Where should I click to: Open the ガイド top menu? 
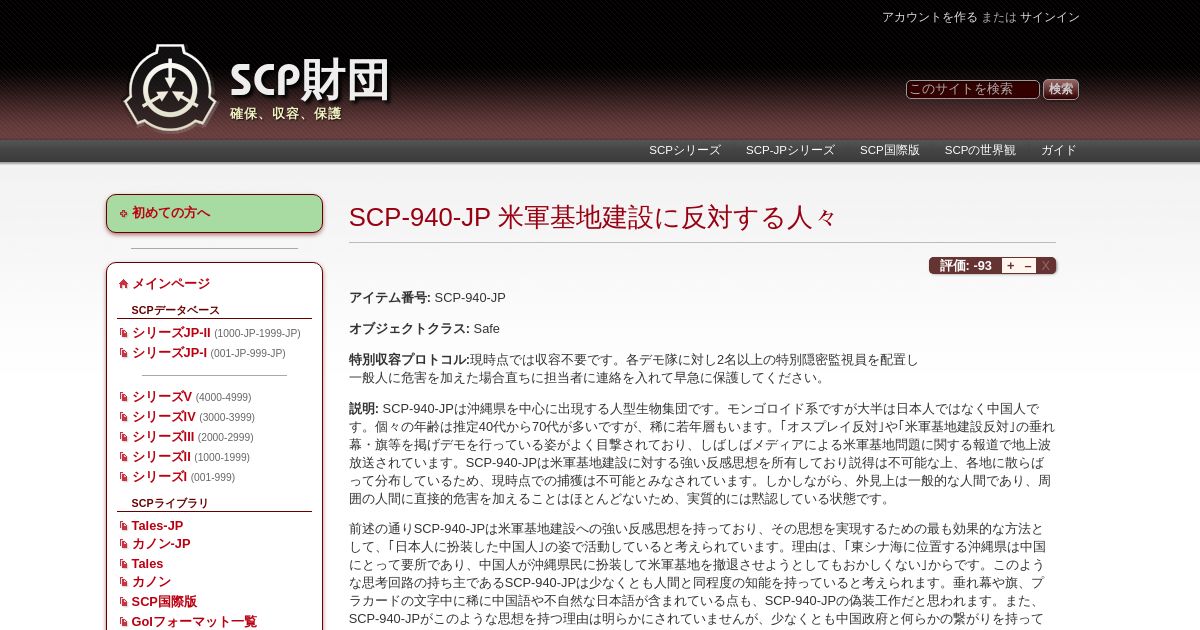point(1059,150)
